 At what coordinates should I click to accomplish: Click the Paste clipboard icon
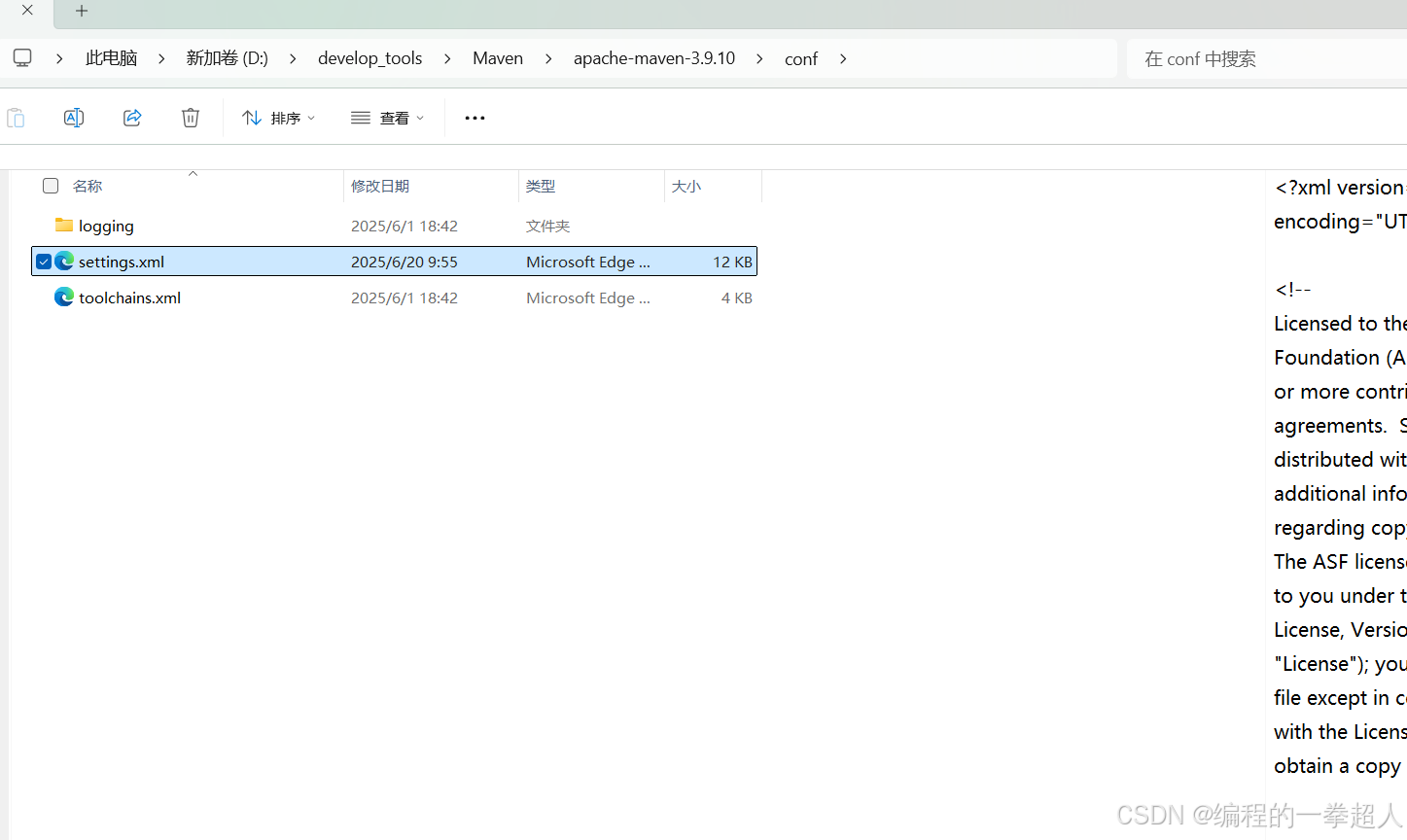[16, 118]
